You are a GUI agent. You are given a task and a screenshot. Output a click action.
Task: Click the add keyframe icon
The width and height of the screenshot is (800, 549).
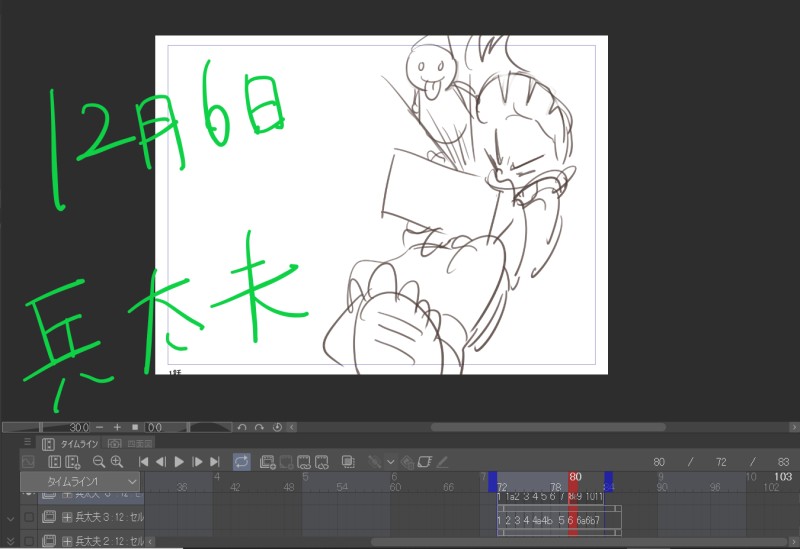pos(407,462)
